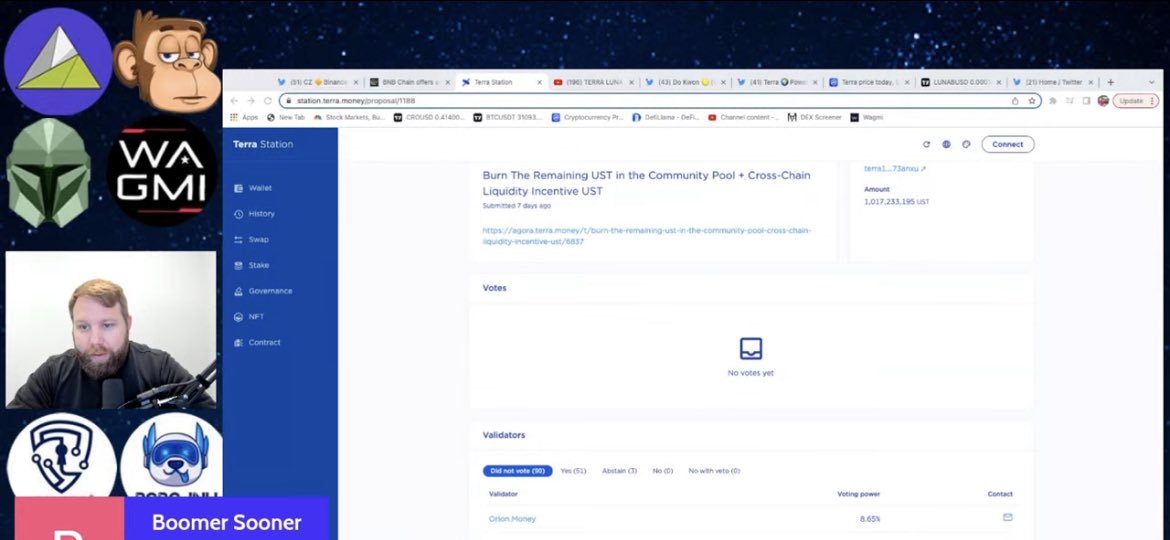Screen dimensions: 1170x540
Task: Open the Orion.Money validator link
Action: tap(512, 519)
